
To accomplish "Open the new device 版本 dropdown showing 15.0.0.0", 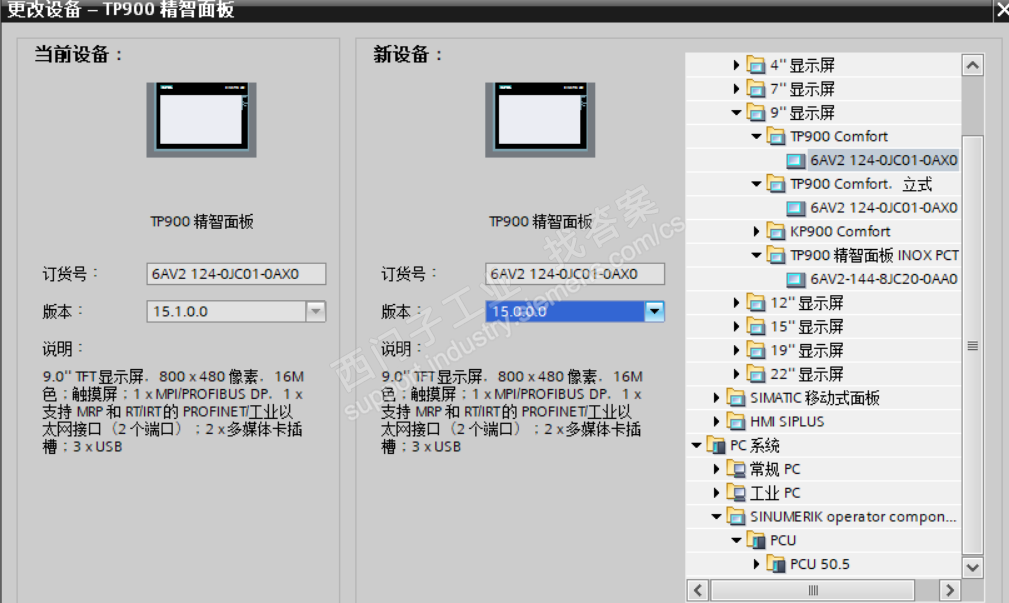I will (x=654, y=311).
